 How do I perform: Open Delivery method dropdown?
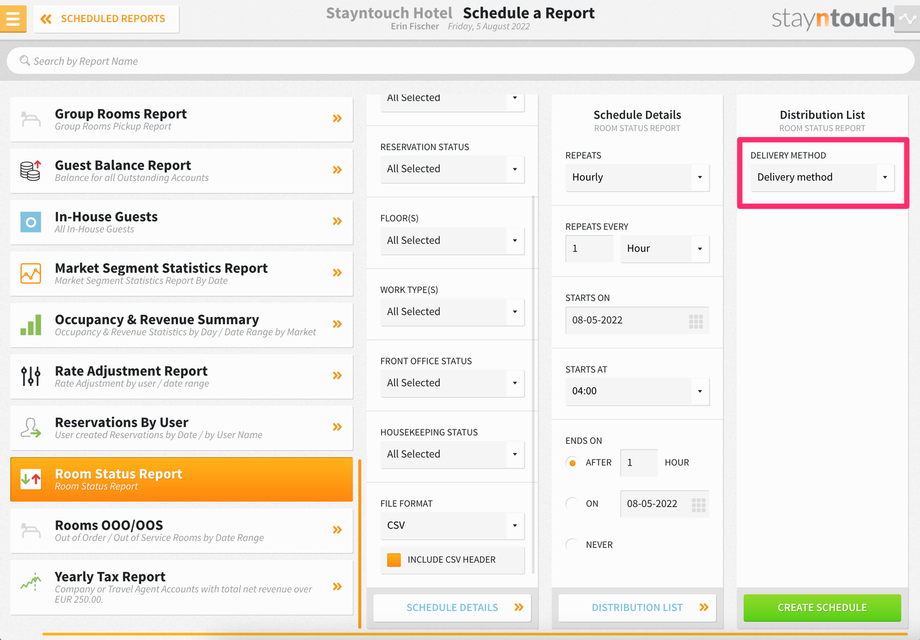(822, 177)
